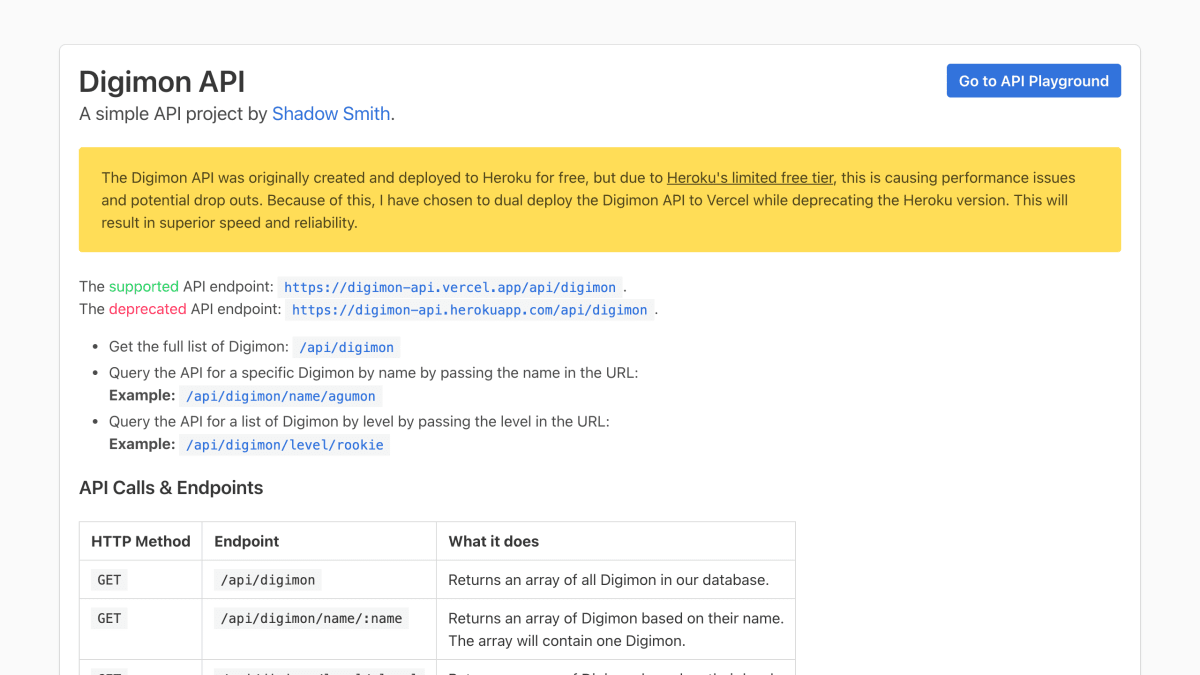The height and width of the screenshot is (675, 1200).
Task: Open the /api/digimon/level/rookie example link
Action: (x=285, y=445)
